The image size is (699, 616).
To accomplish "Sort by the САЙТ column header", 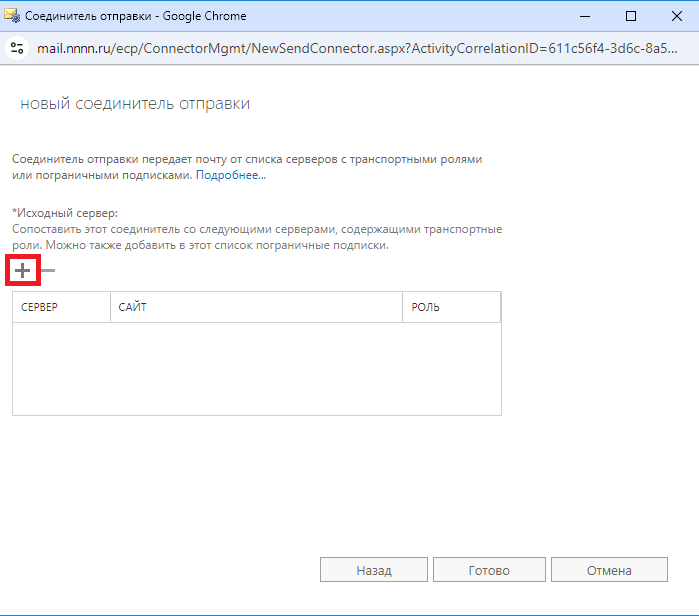I will coord(256,307).
